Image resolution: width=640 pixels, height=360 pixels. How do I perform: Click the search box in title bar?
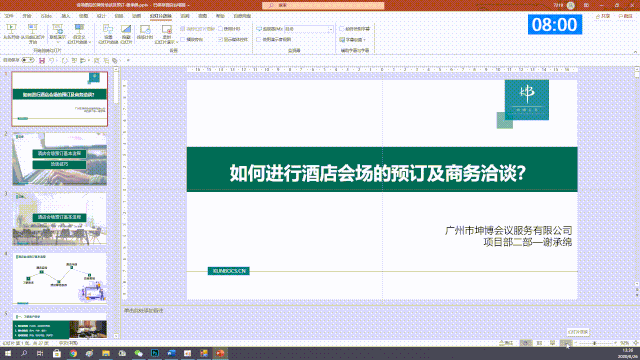[323, 5]
